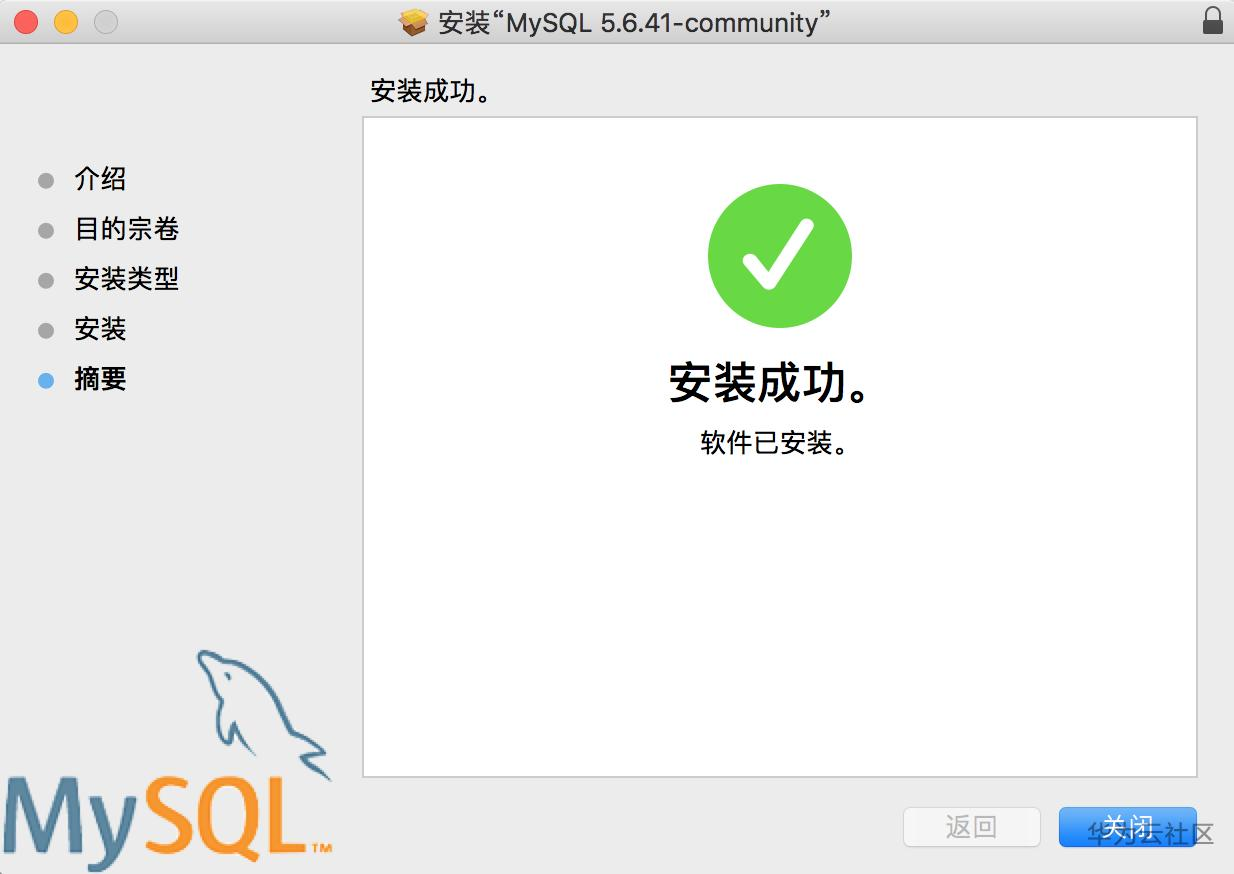Click the gray bullet beside 安装类型
This screenshot has width=1234, height=874.
pos(45,280)
